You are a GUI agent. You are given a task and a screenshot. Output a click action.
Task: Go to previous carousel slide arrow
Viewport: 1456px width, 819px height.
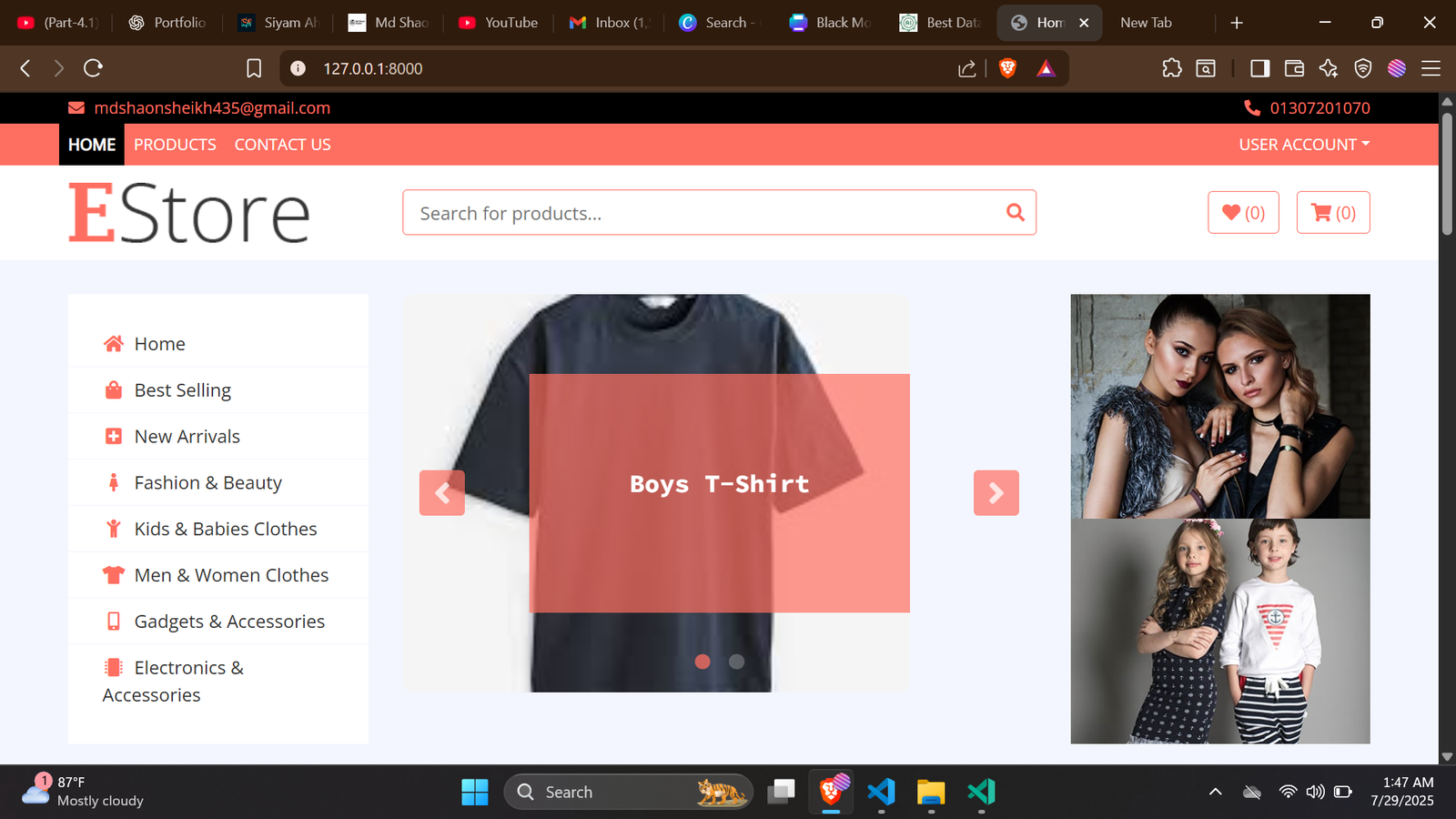click(442, 493)
